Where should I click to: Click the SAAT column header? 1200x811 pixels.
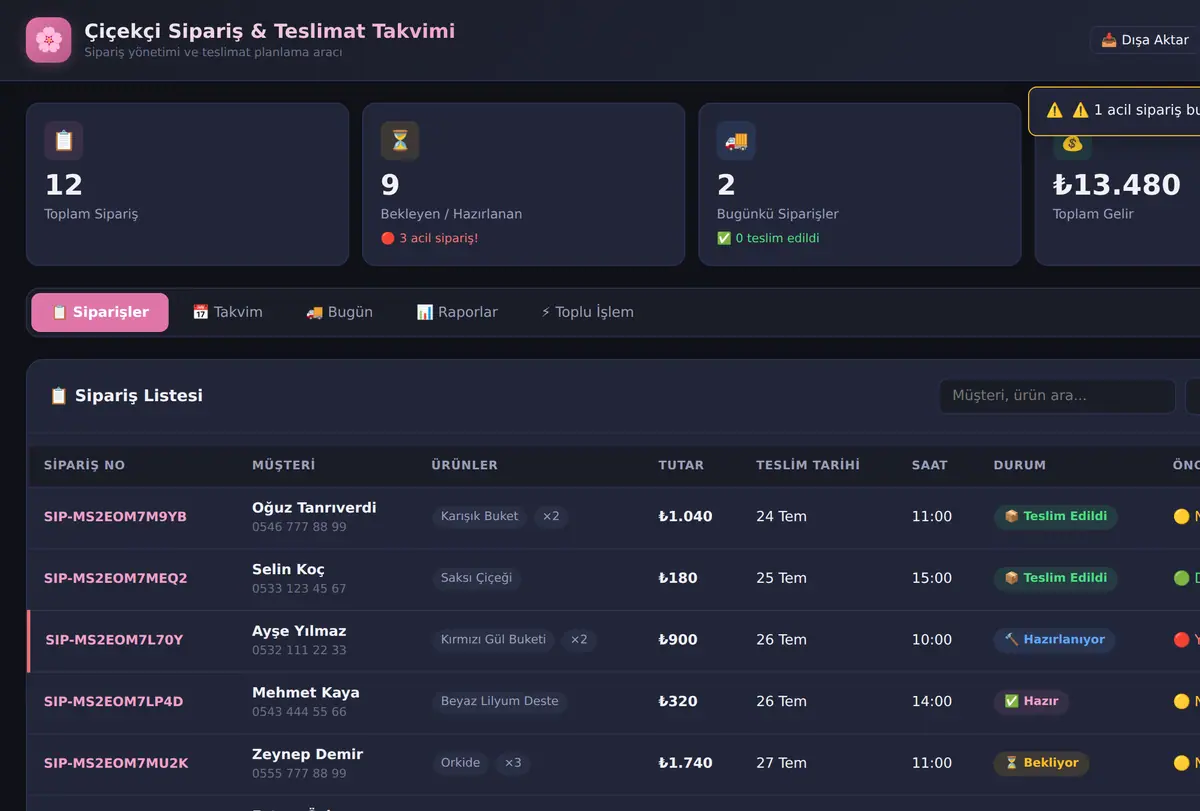click(x=930, y=465)
